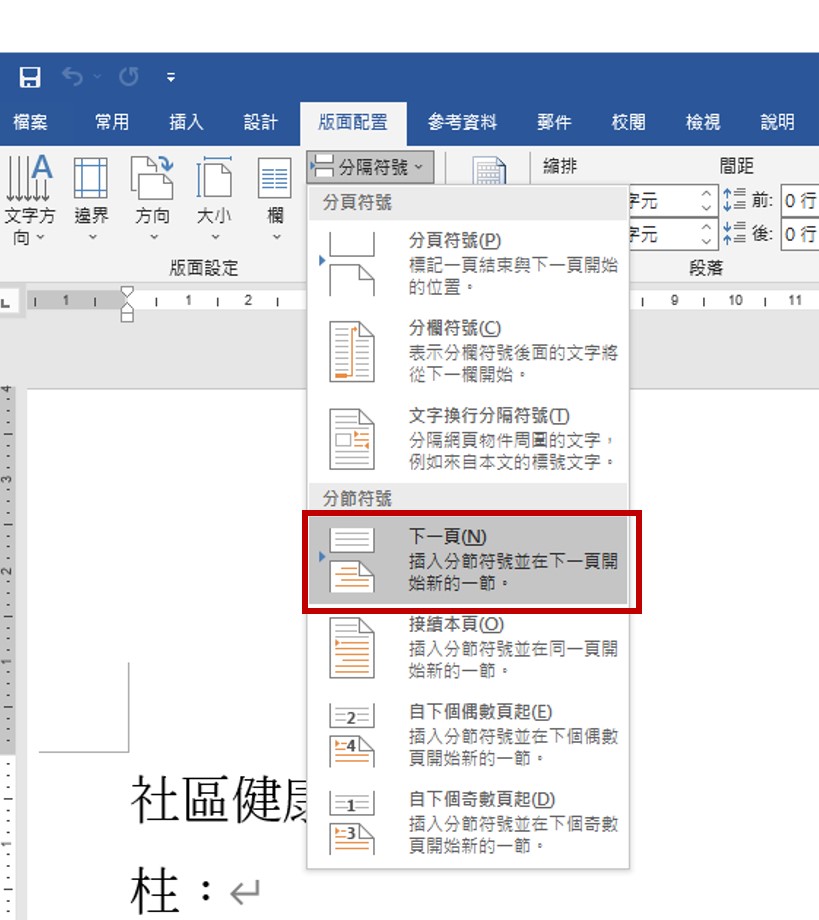Image resolution: width=819 pixels, height=920 pixels.
Task: Open the 大小 page size tool
Action: (214, 198)
